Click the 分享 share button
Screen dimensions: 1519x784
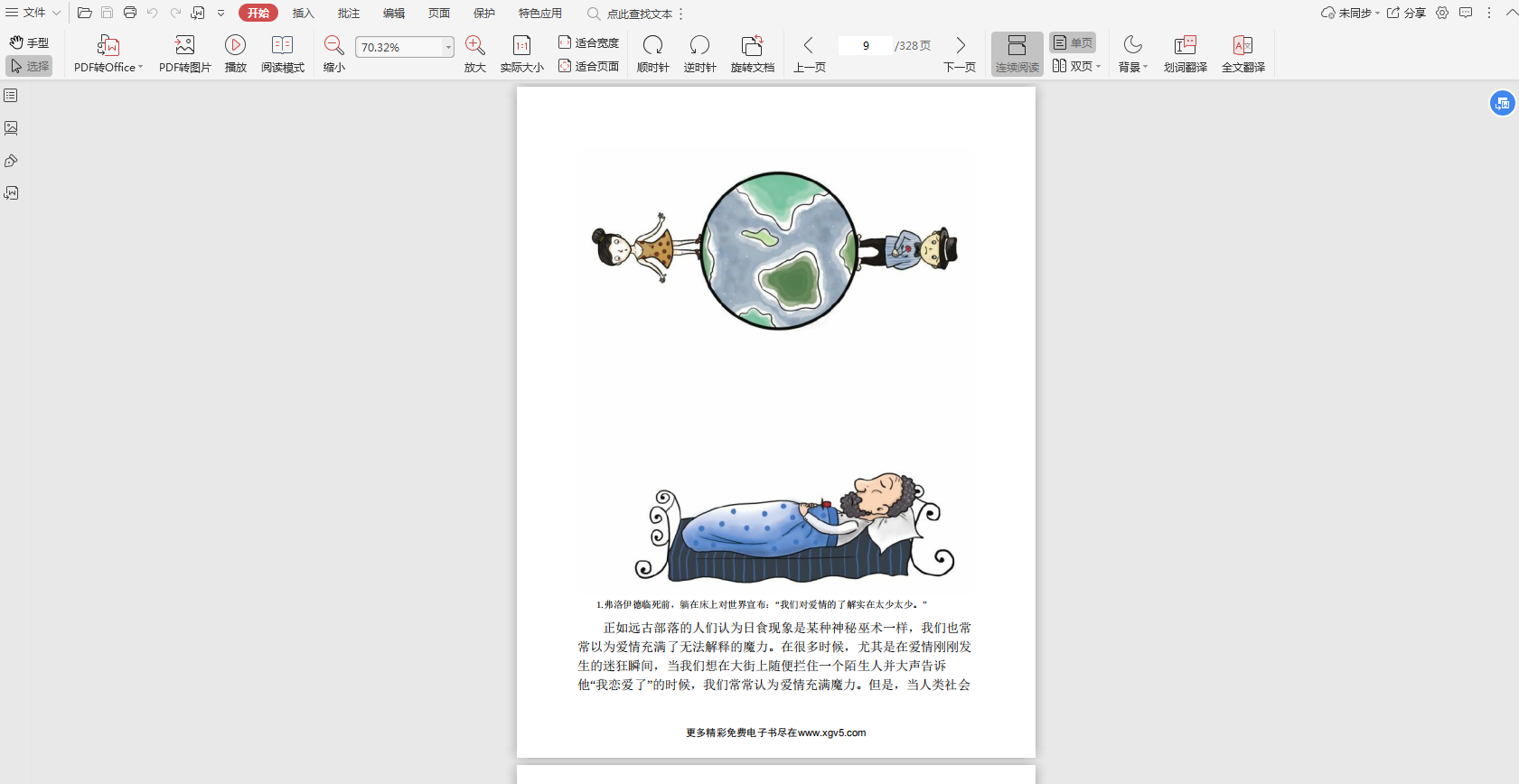click(x=1407, y=13)
